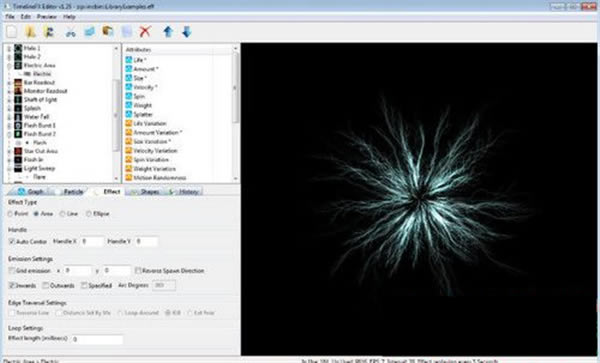Click the orange Amount Variation icon
The width and height of the screenshot is (600, 363).
click(129, 132)
